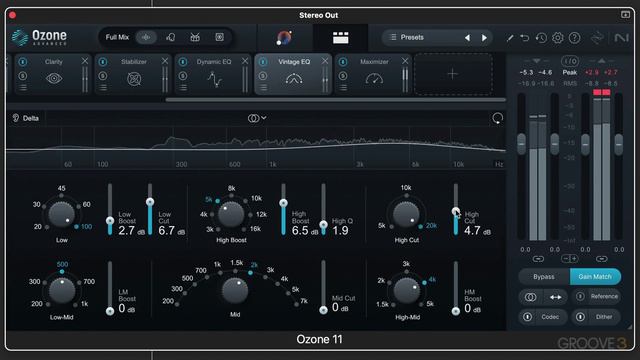
Task: Toggle Maximizer module power button
Action: 343,62
